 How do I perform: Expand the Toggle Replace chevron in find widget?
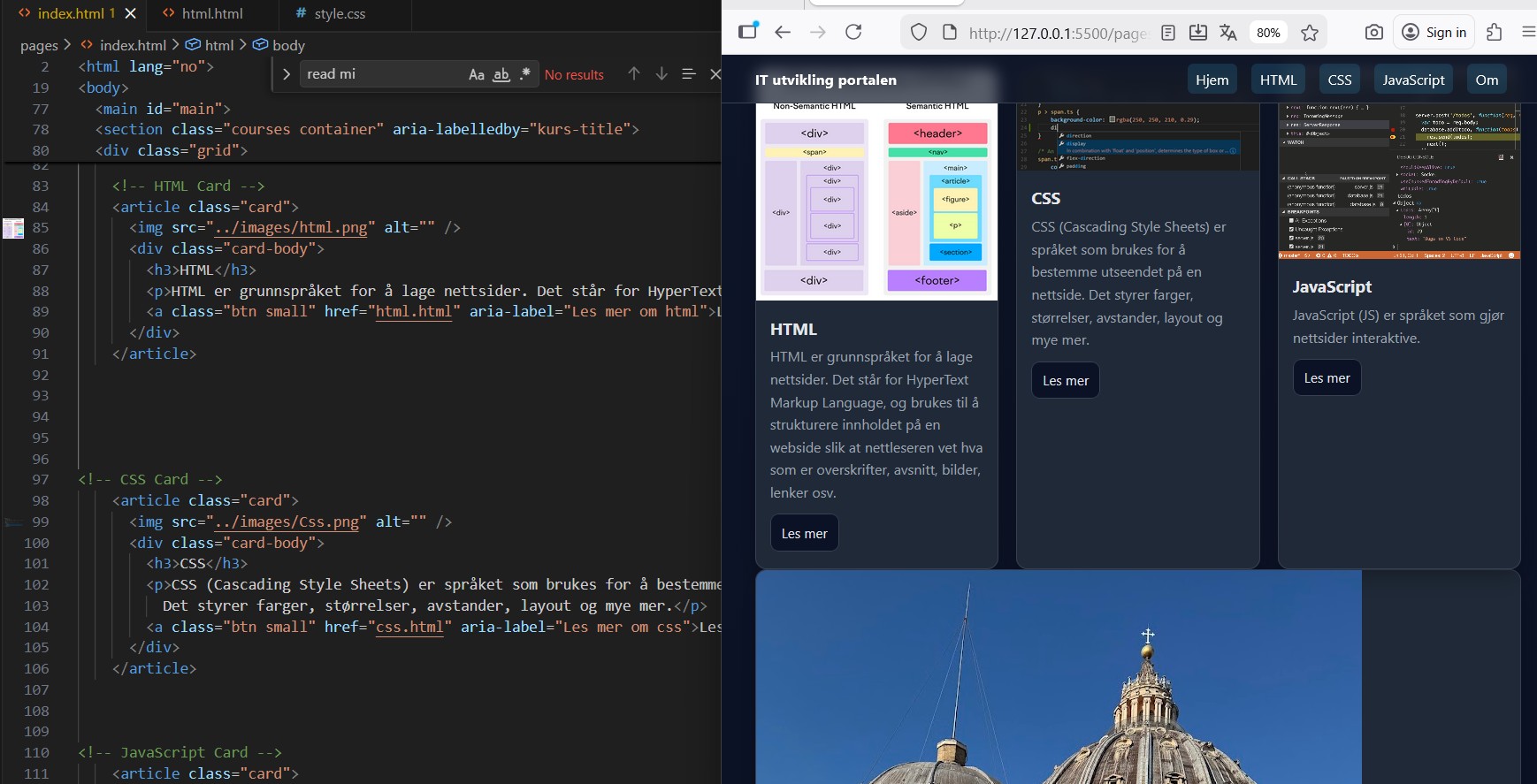pyautogui.click(x=286, y=74)
